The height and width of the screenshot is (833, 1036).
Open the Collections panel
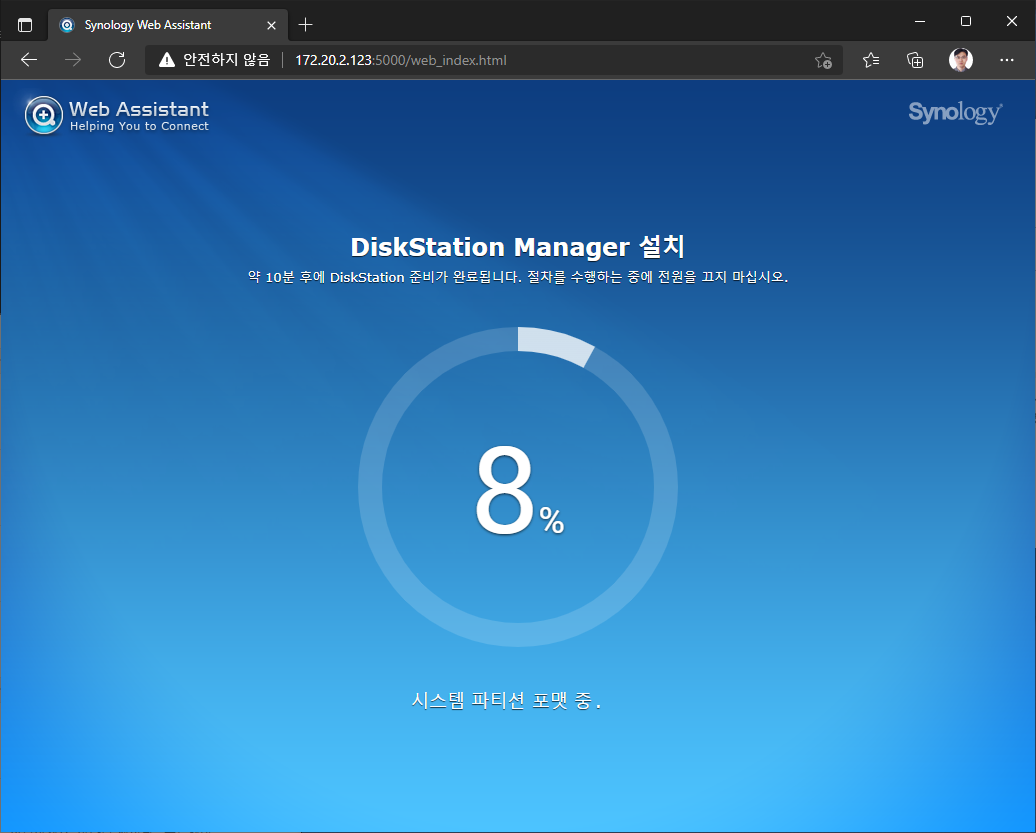915,60
